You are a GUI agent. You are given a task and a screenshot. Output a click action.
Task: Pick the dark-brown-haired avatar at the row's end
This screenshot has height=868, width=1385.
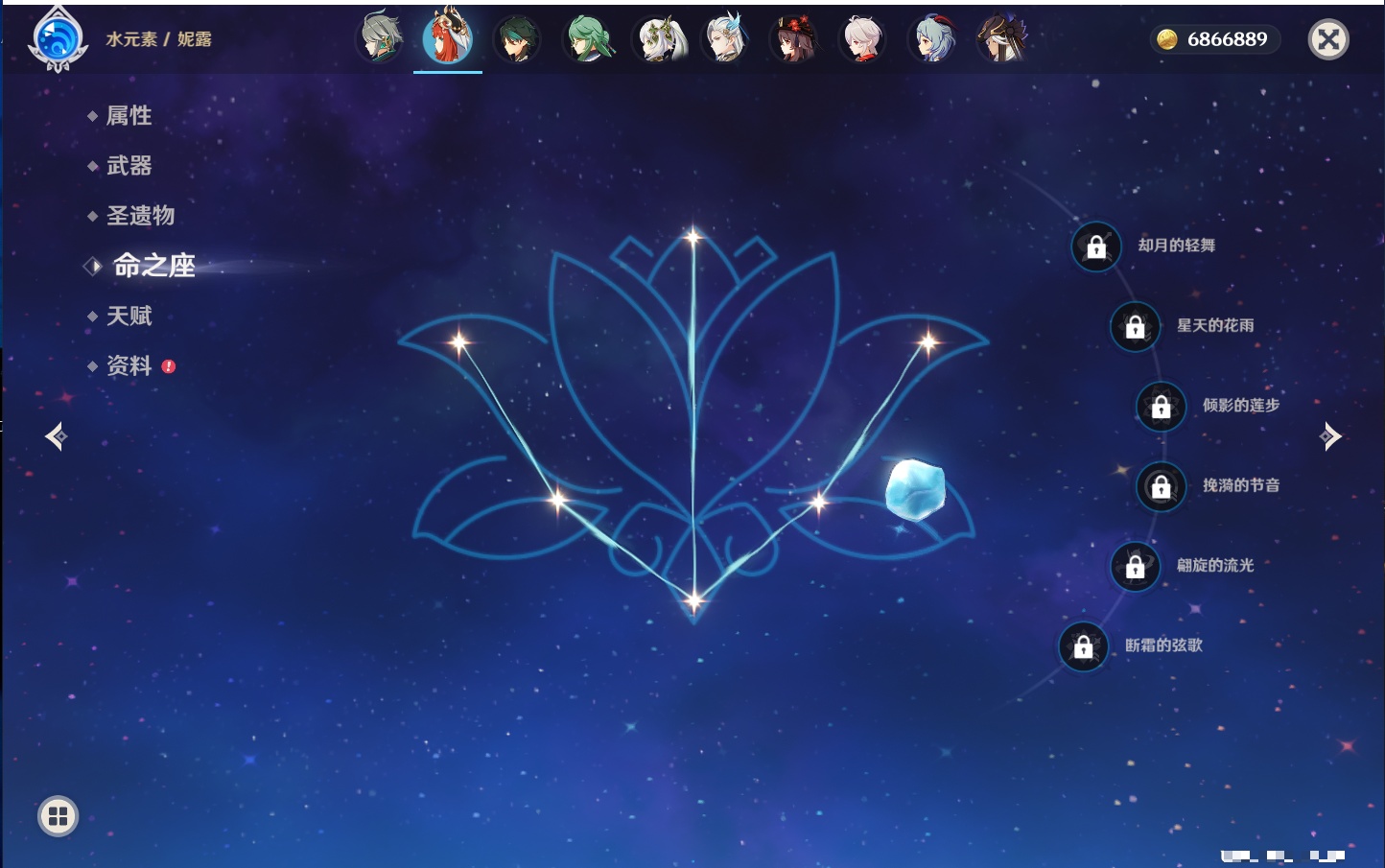pos(1001,39)
